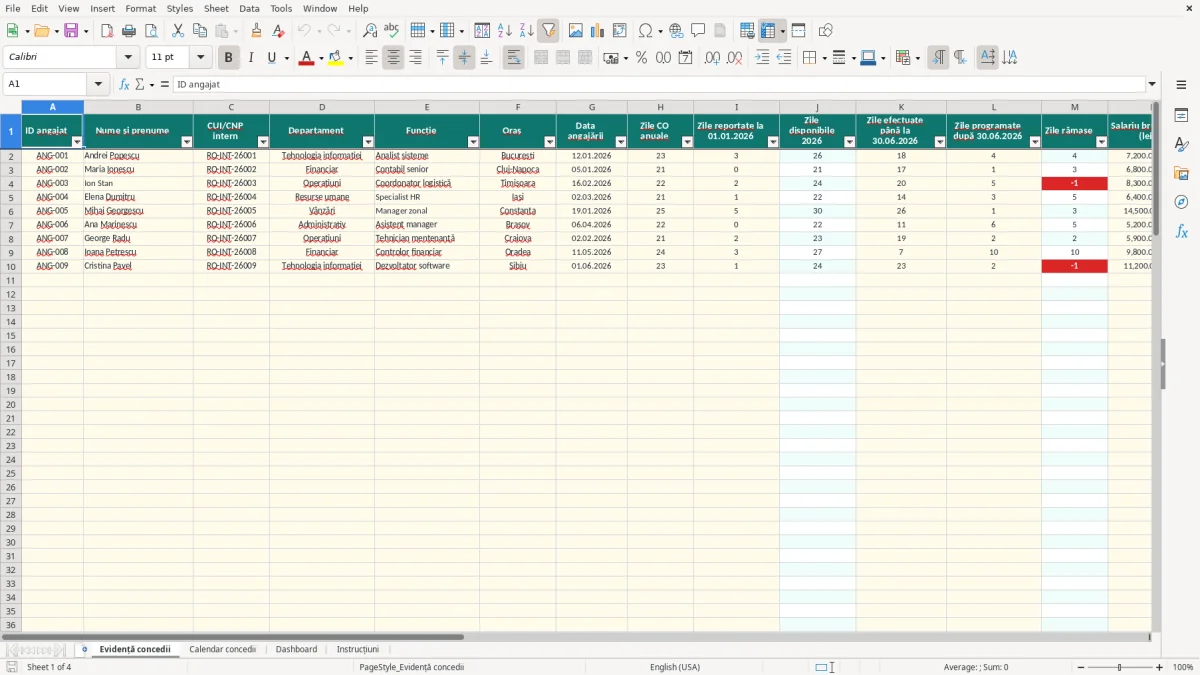The height and width of the screenshot is (675, 1200).
Task: Export directly as PDF icon
Action: [x=107, y=31]
